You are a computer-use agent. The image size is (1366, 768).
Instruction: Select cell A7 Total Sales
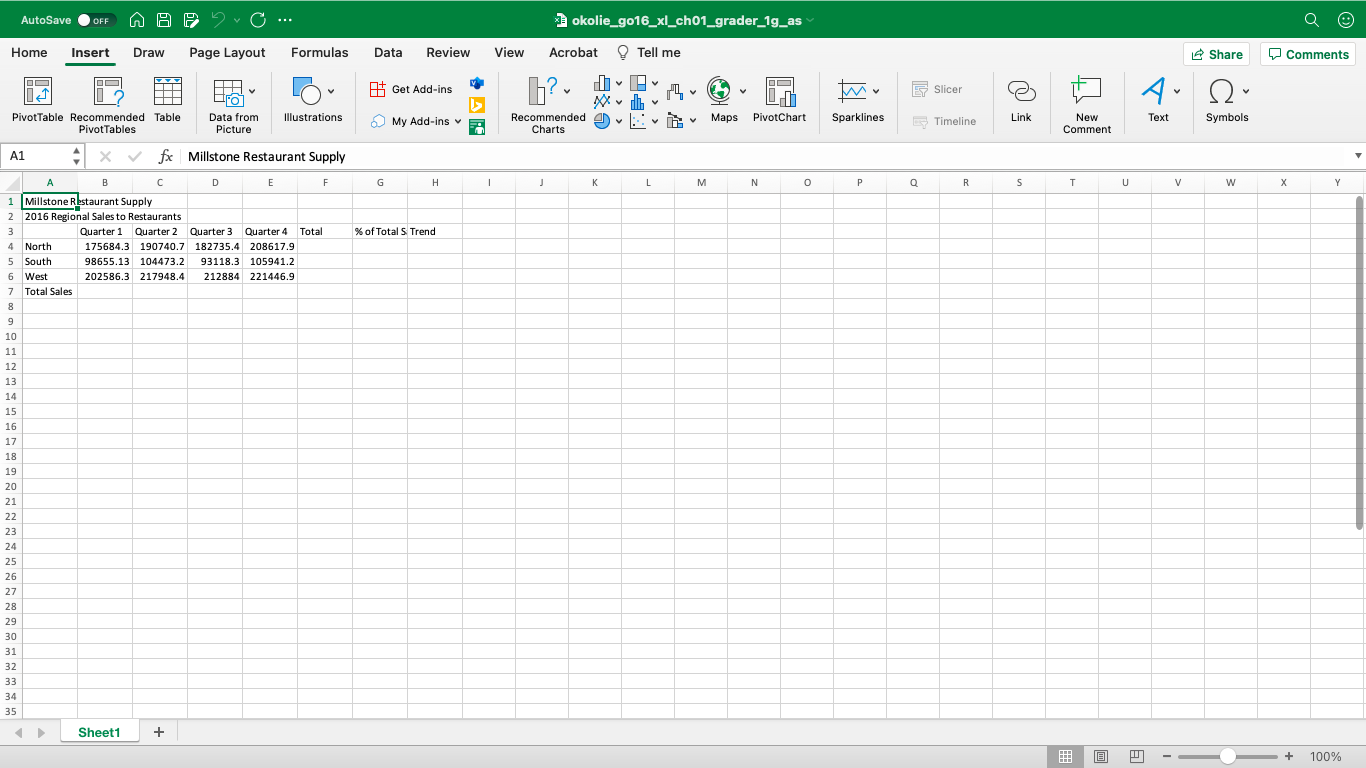pyautogui.click(x=50, y=291)
